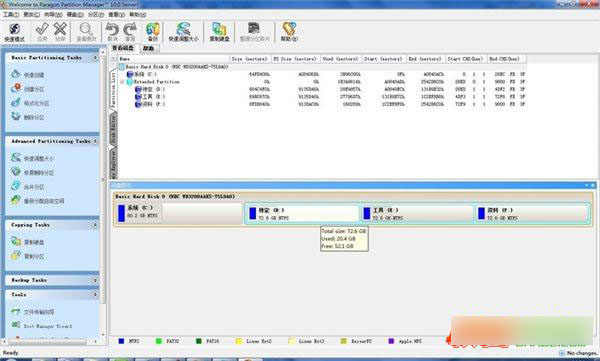Click the Name column header

[173, 59]
